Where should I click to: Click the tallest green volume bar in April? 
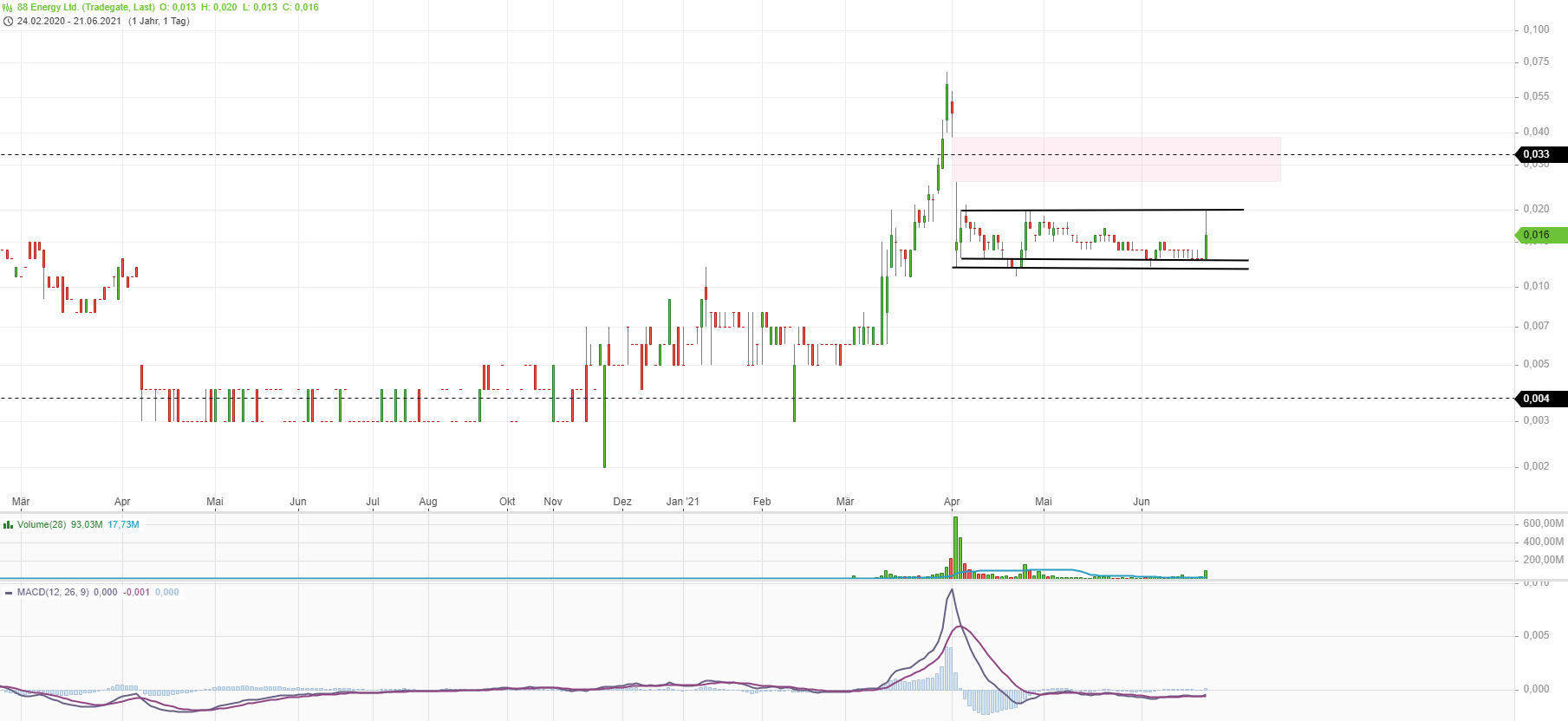pos(955,548)
